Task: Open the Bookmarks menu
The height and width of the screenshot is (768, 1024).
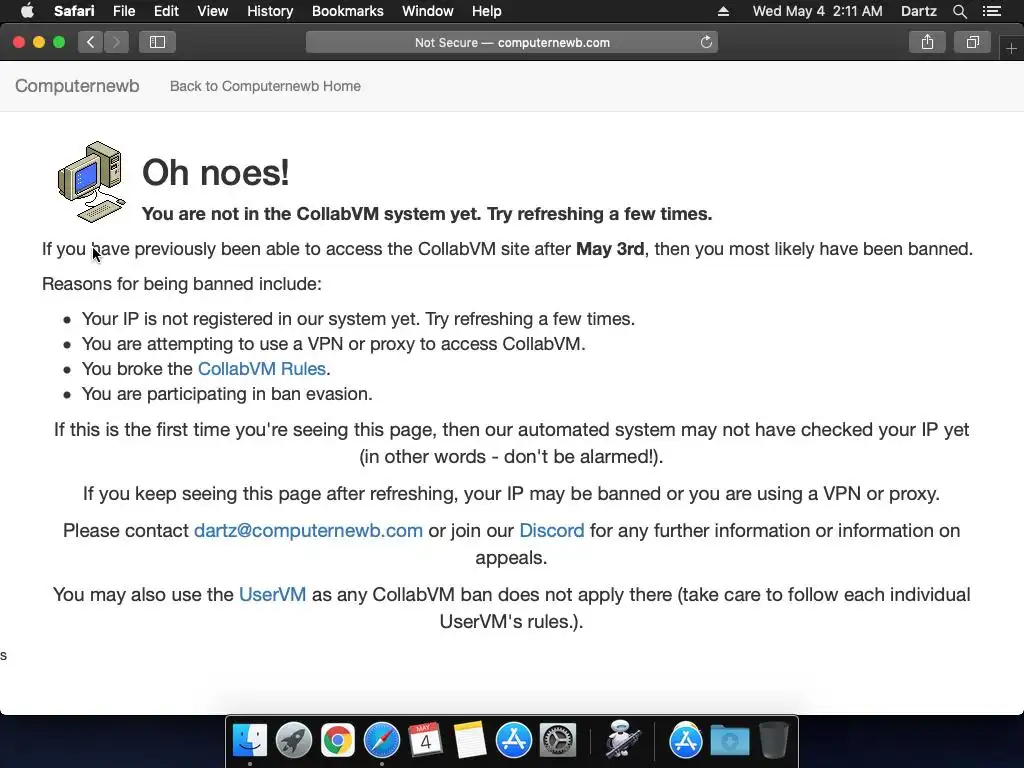Action: coord(347,11)
